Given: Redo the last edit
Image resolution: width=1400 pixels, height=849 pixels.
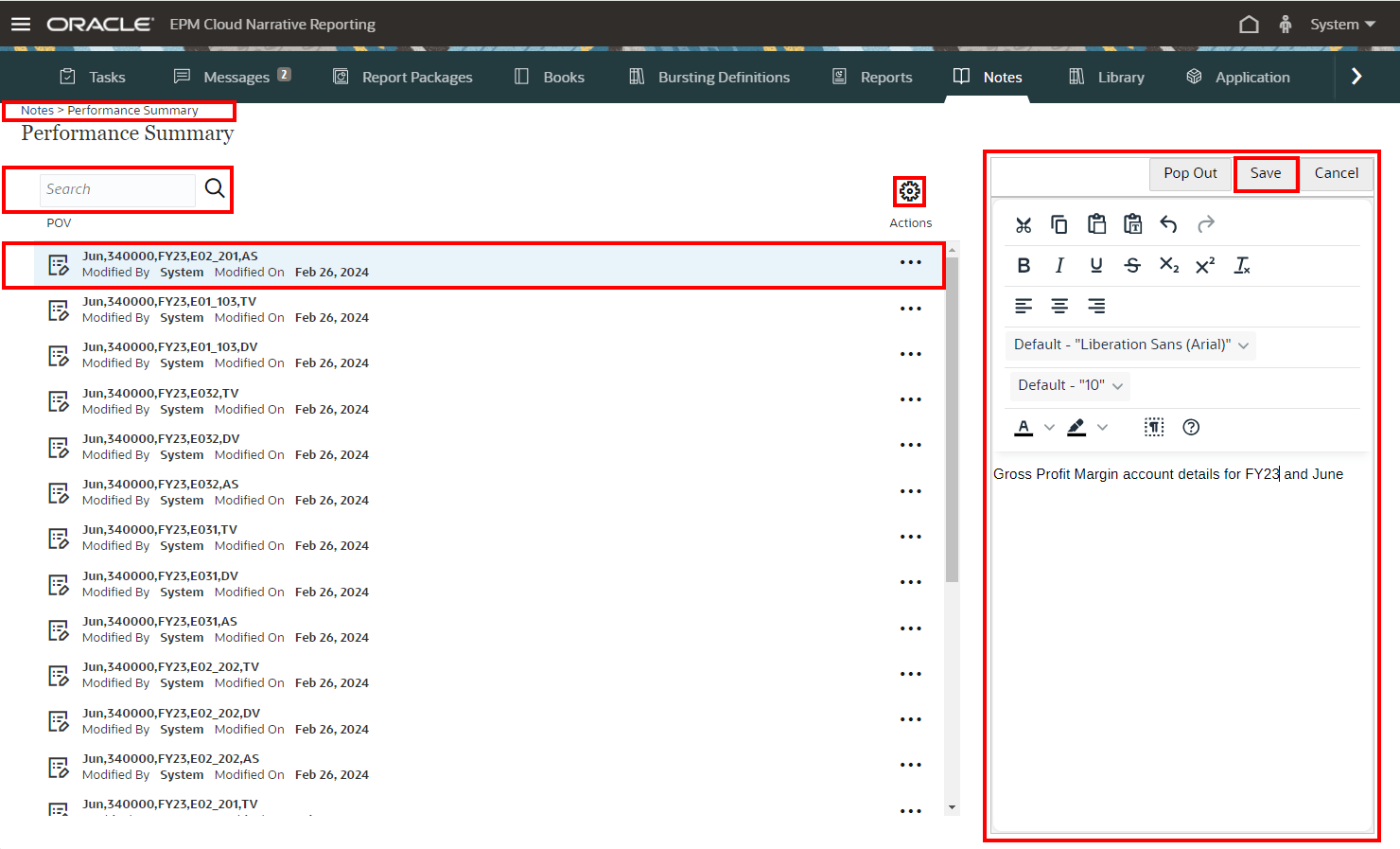Looking at the screenshot, I should click(x=1205, y=224).
